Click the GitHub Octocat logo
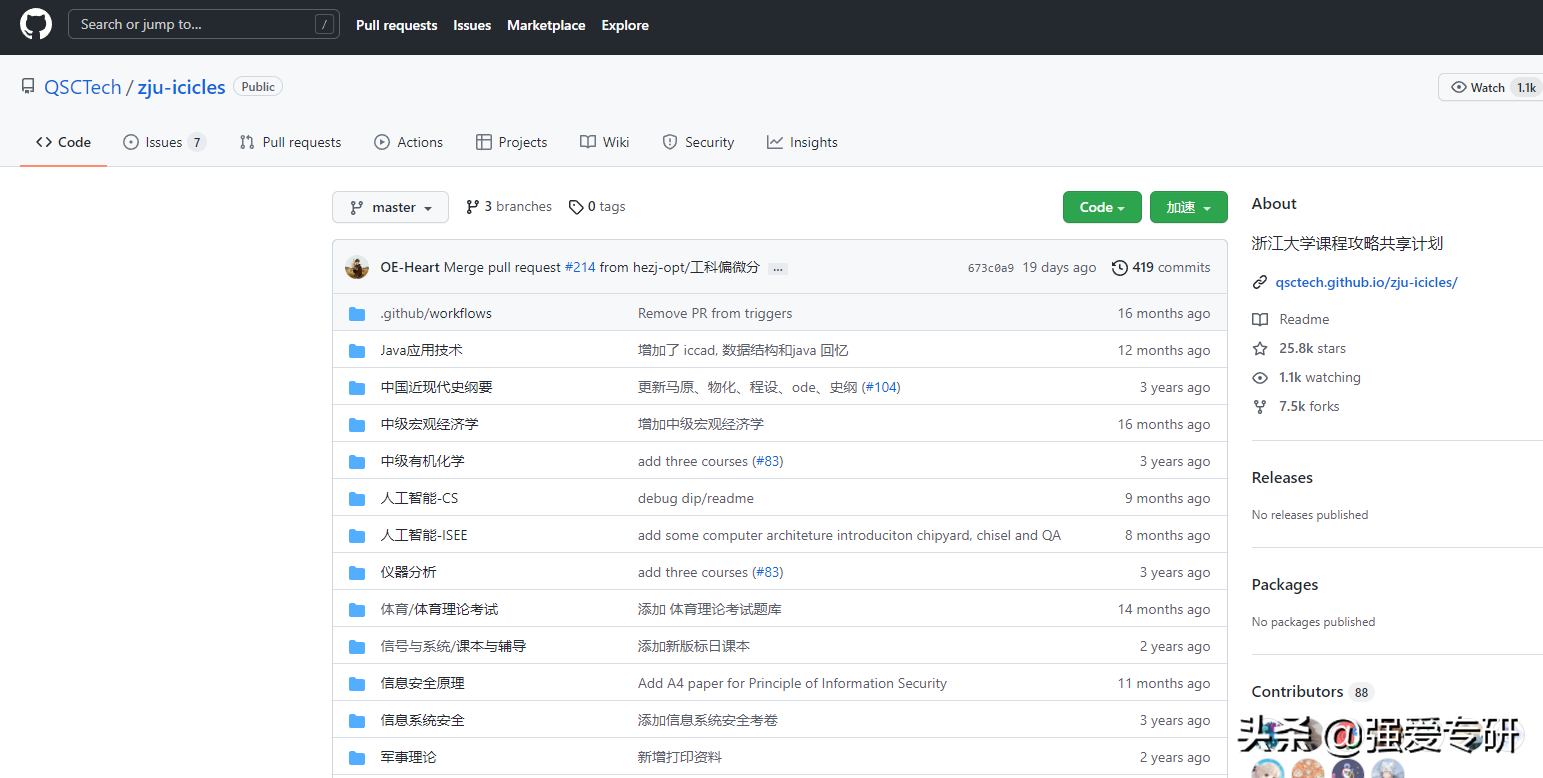Viewport: 1543px width, 778px height. pyautogui.click(x=36, y=25)
